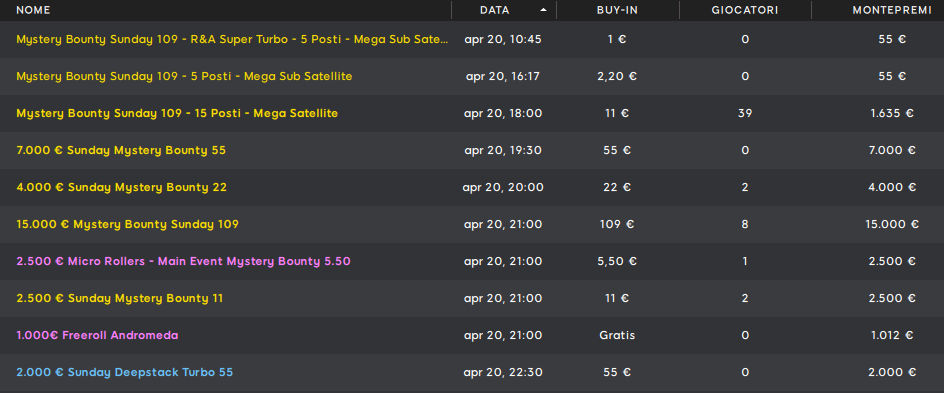
Task: Click the Gratis buy-in cell
Action: click(617, 335)
